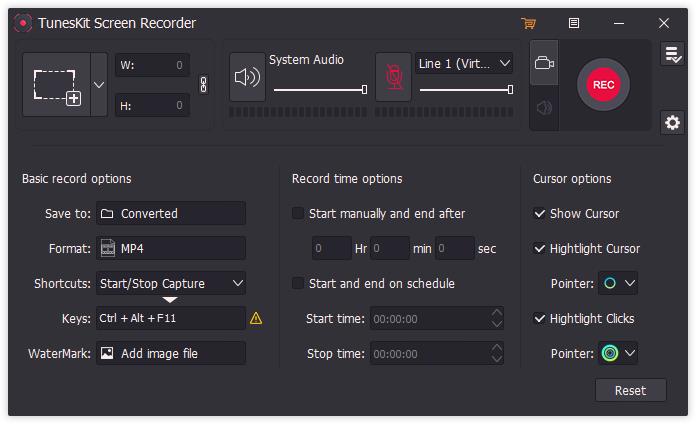Expand the capture area dropdown arrow
Image resolution: width=696 pixels, height=424 pixels.
tap(99, 85)
